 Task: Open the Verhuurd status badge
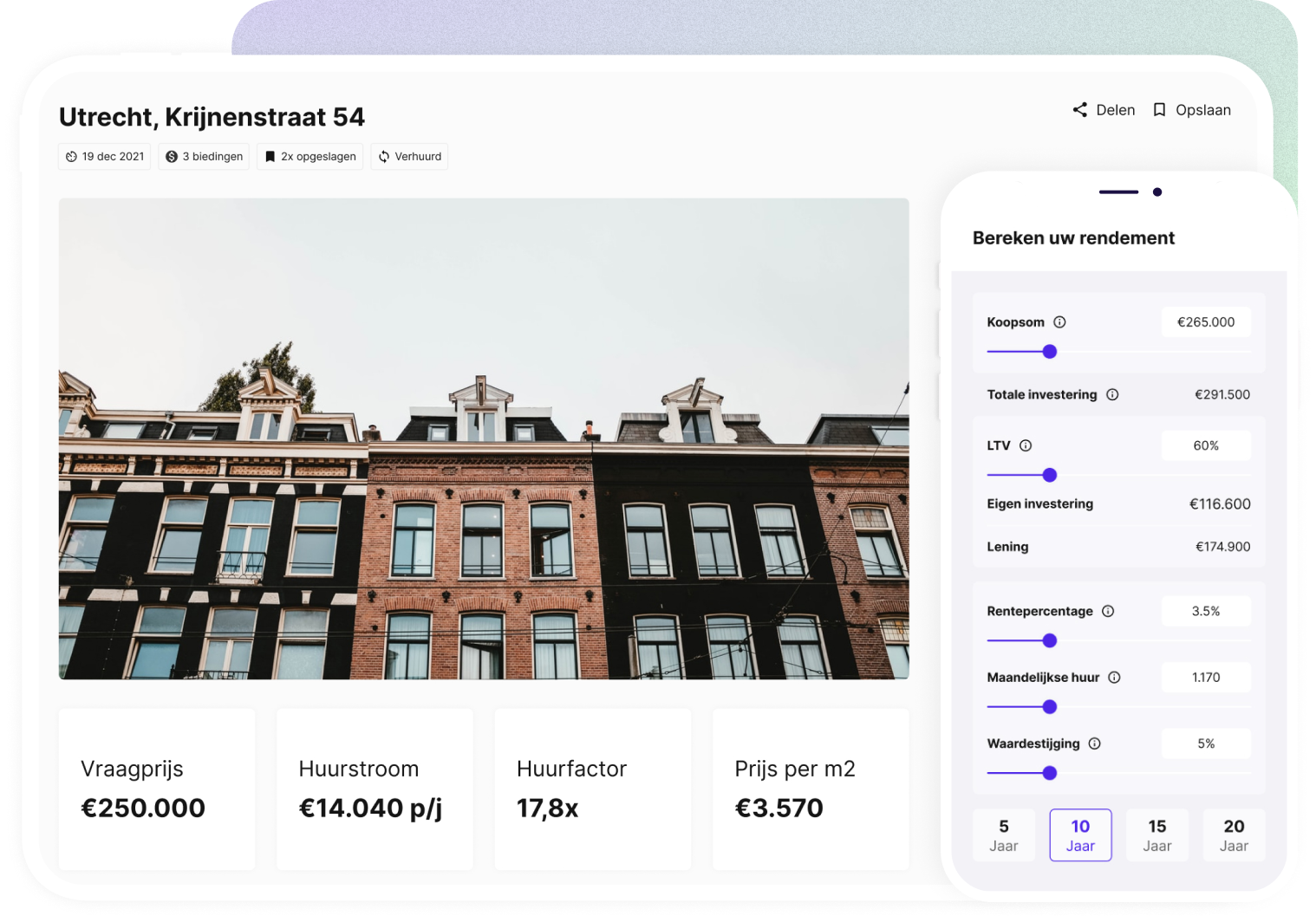[x=408, y=156]
